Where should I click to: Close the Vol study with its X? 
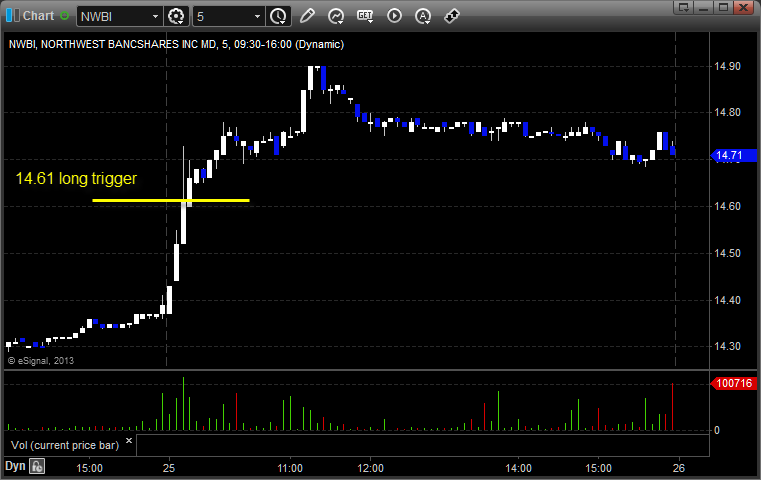(129, 441)
